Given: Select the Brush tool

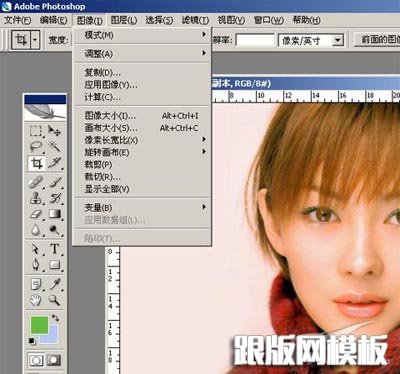Looking at the screenshot, I should pyautogui.click(x=54, y=182).
